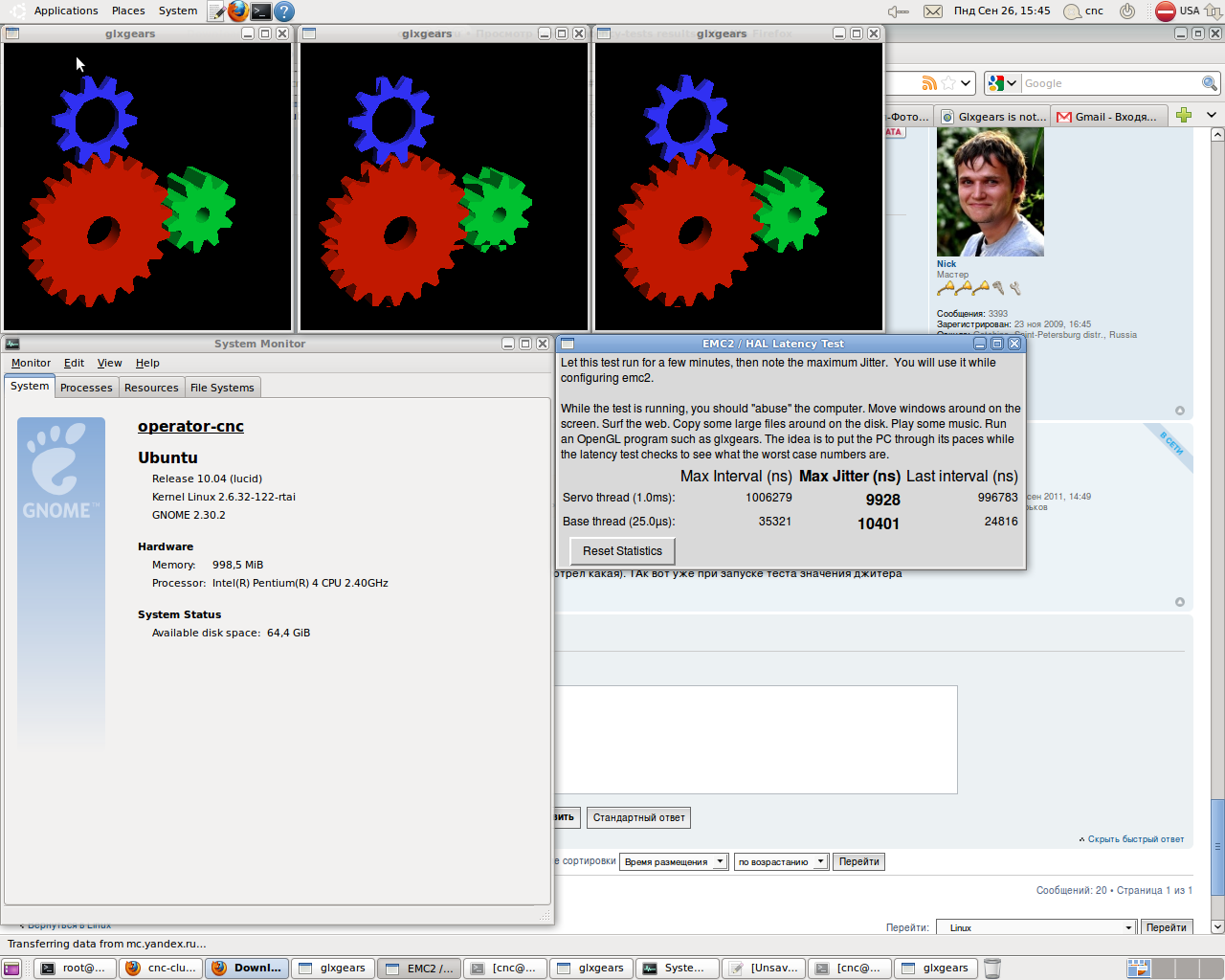Open the 'по возрастанию' order dropdown

781,861
